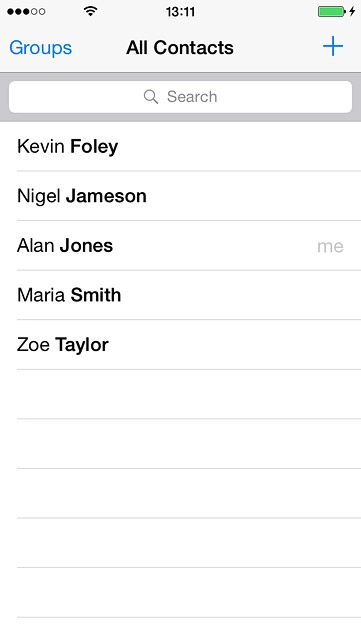The width and height of the screenshot is (361, 640).
Task: Tap the battery indicator icon
Action: pyautogui.click(x=332, y=11)
